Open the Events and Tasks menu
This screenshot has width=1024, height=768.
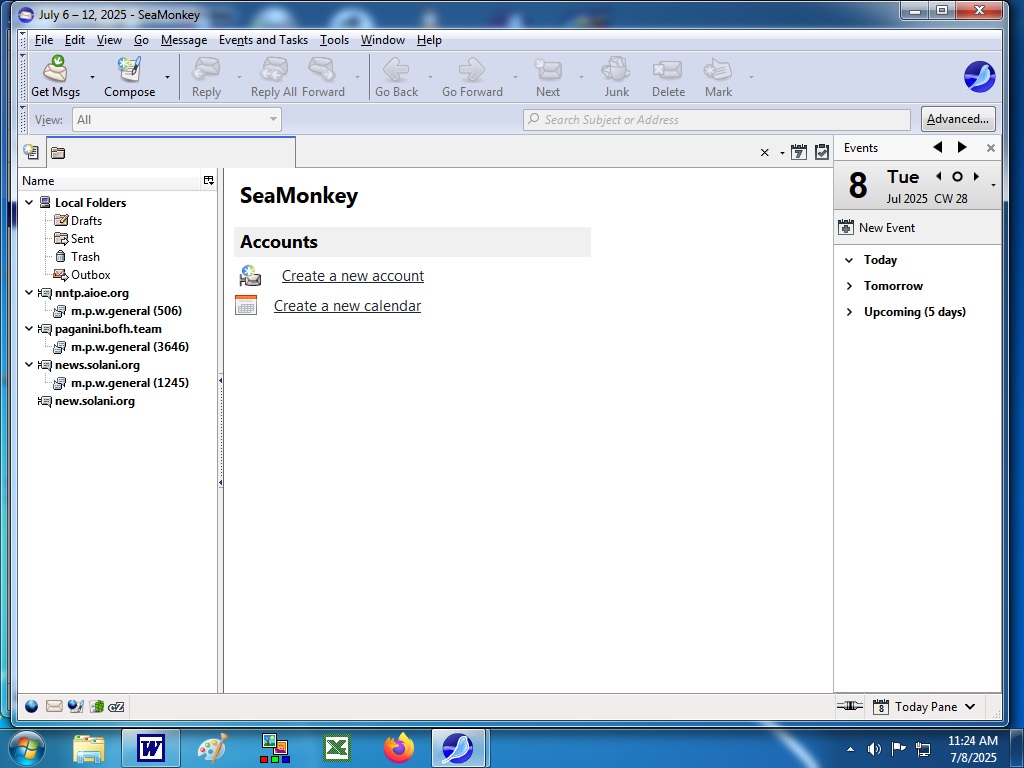coord(263,40)
